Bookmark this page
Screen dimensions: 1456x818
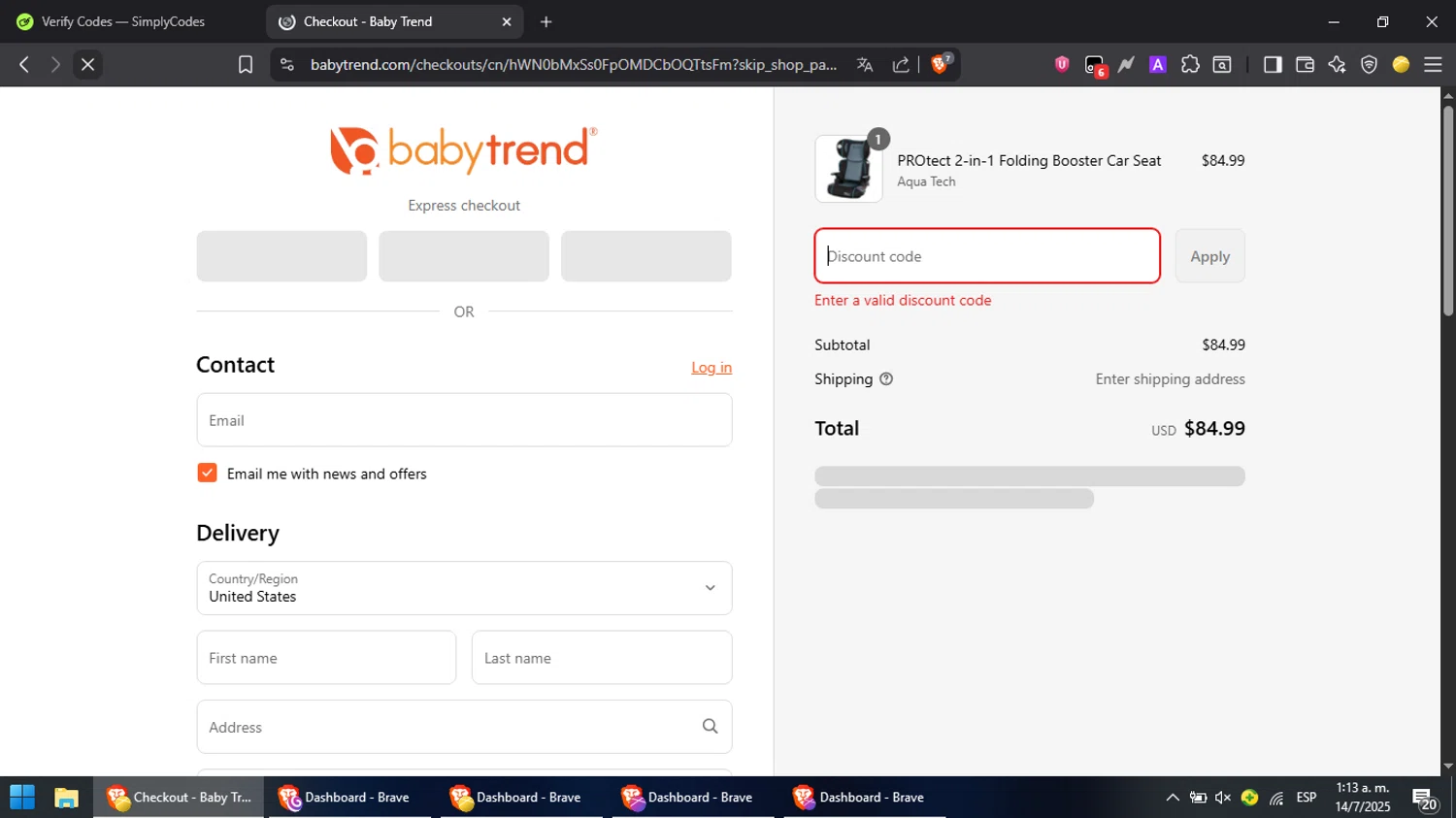pos(246,64)
